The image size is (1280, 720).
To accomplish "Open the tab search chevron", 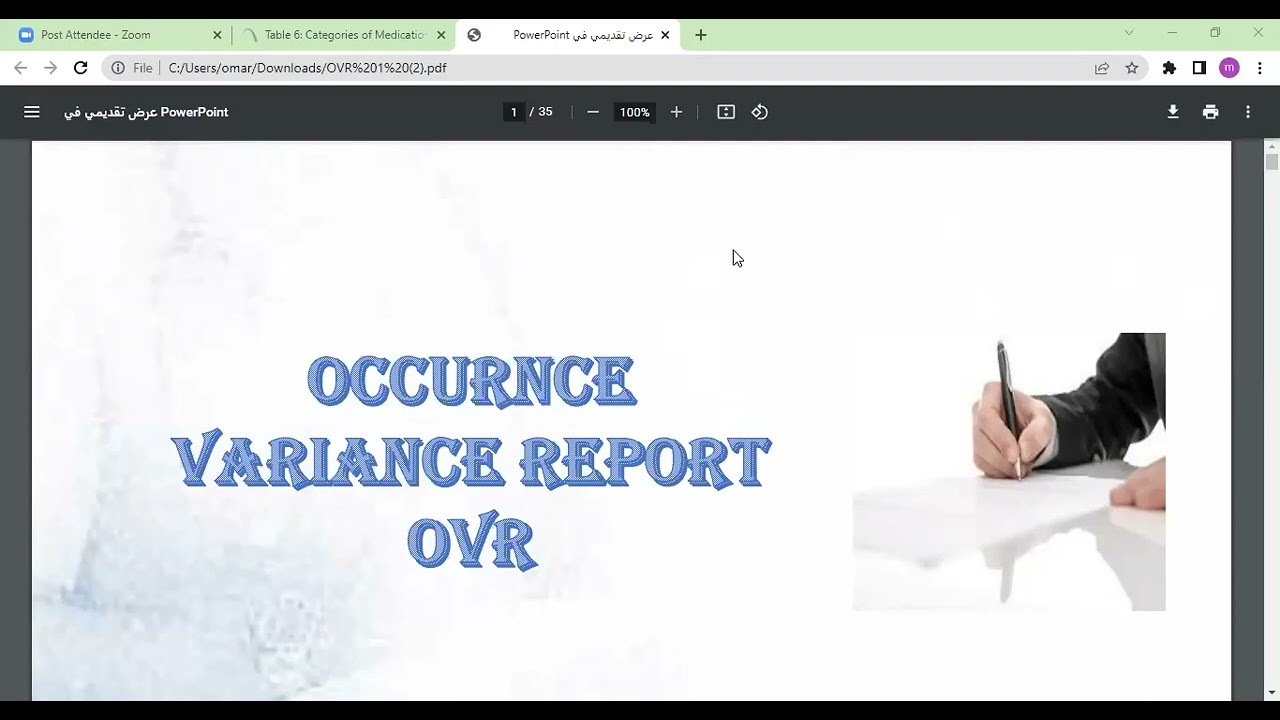I will tap(1129, 33).
